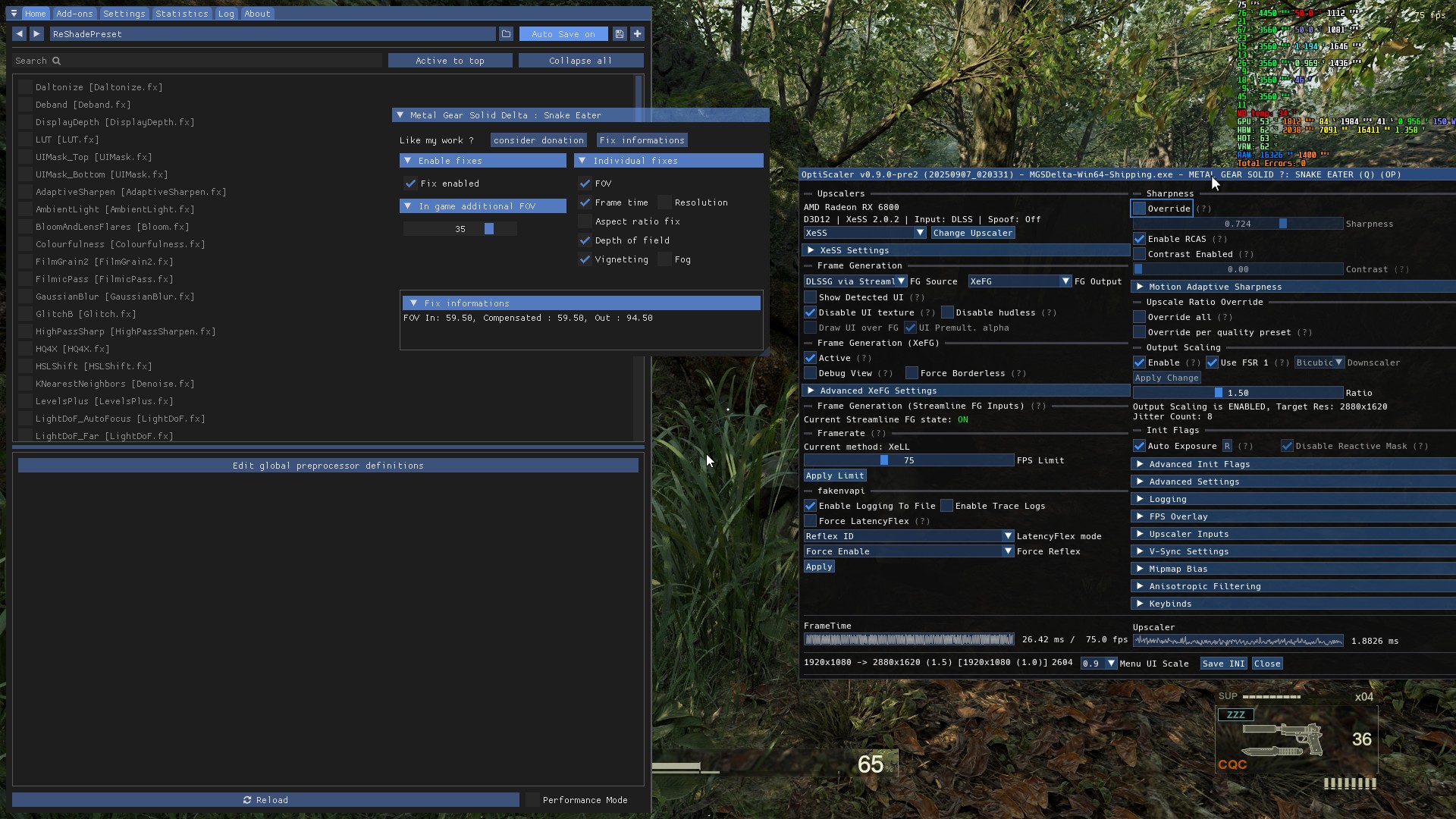
Task: Toggle Fix enabled checkbox
Action: pyautogui.click(x=410, y=184)
